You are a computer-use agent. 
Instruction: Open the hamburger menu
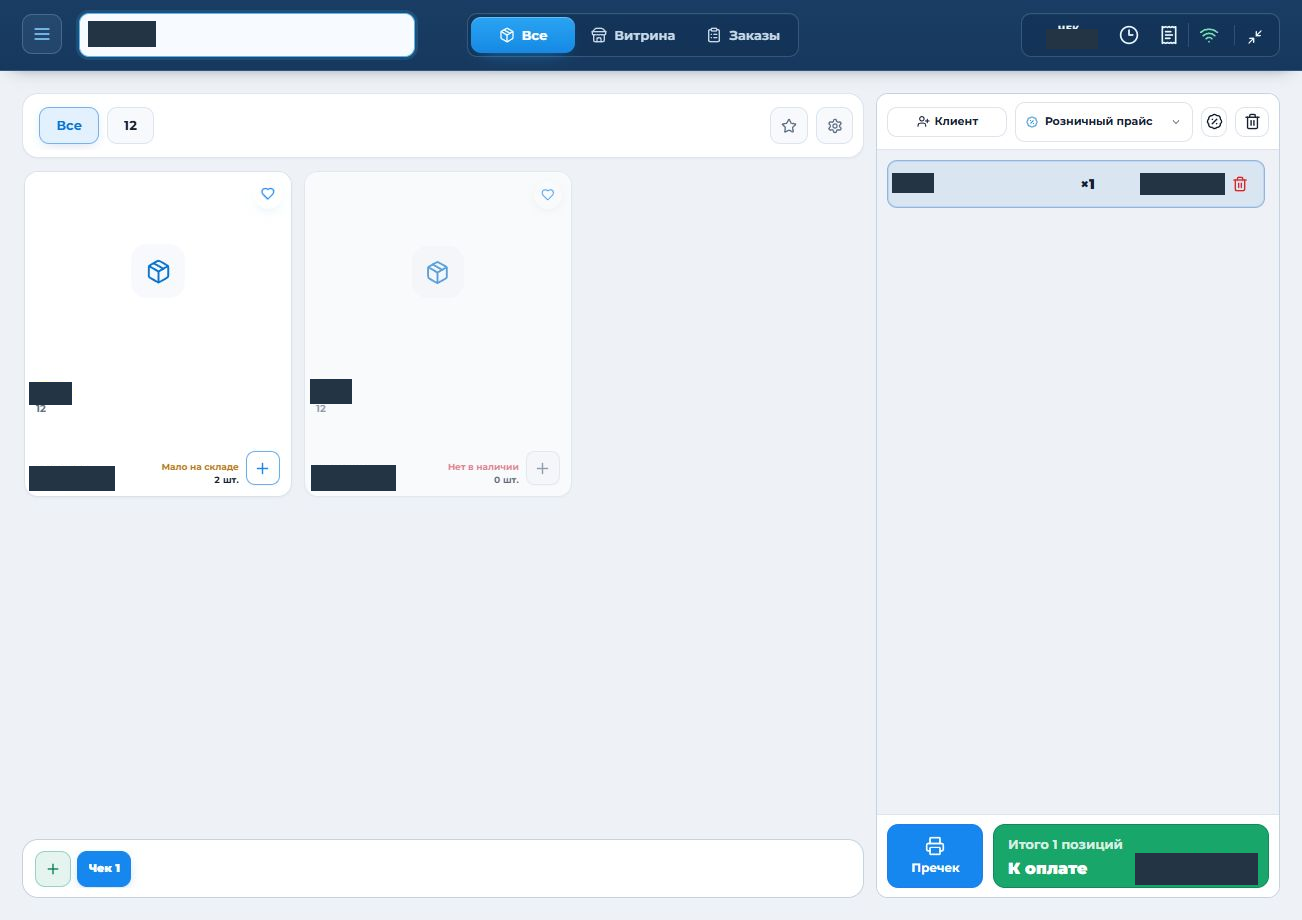point(42,35)
